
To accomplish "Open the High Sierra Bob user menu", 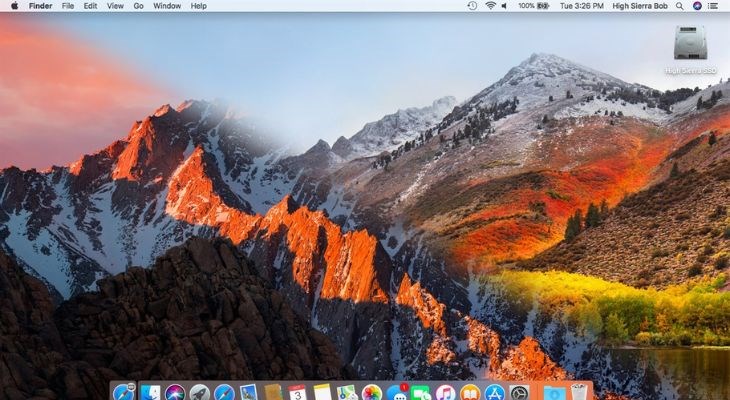I will pyautogui.click(x=640, y=6).
